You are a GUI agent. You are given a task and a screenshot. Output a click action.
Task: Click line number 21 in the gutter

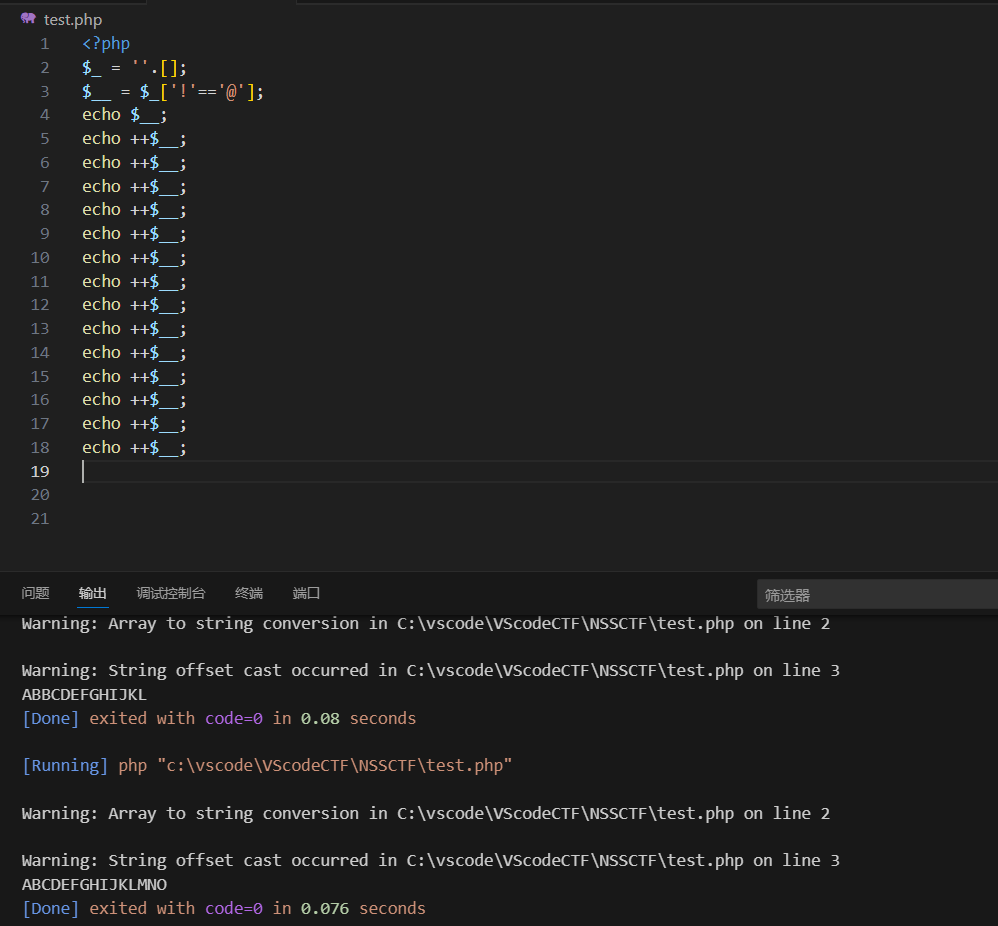click(x=40, y=519)
